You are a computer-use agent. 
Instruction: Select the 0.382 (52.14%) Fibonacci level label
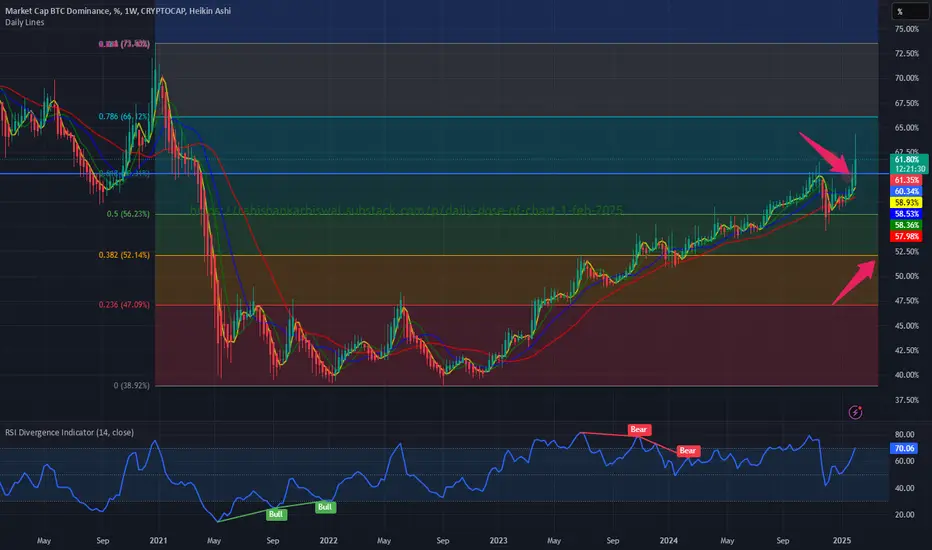[124, 255]
